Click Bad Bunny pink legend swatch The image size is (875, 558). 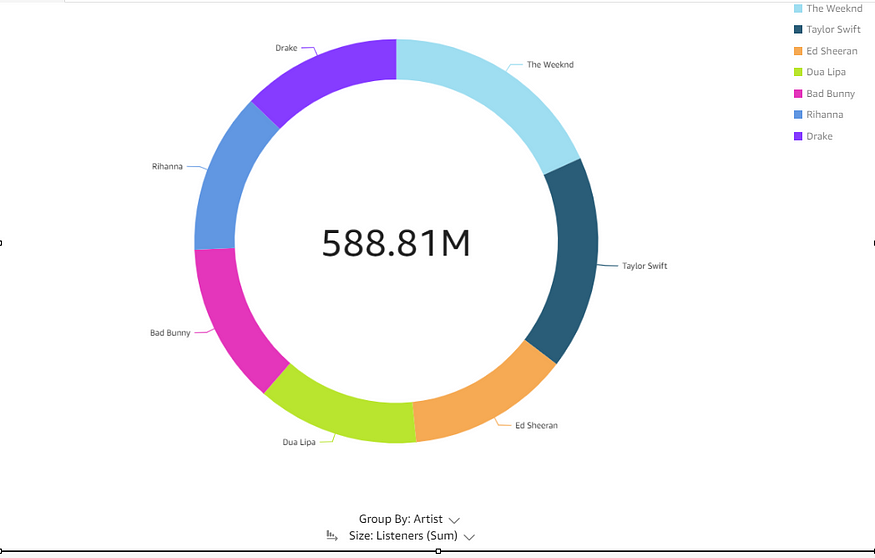[798, 93]
